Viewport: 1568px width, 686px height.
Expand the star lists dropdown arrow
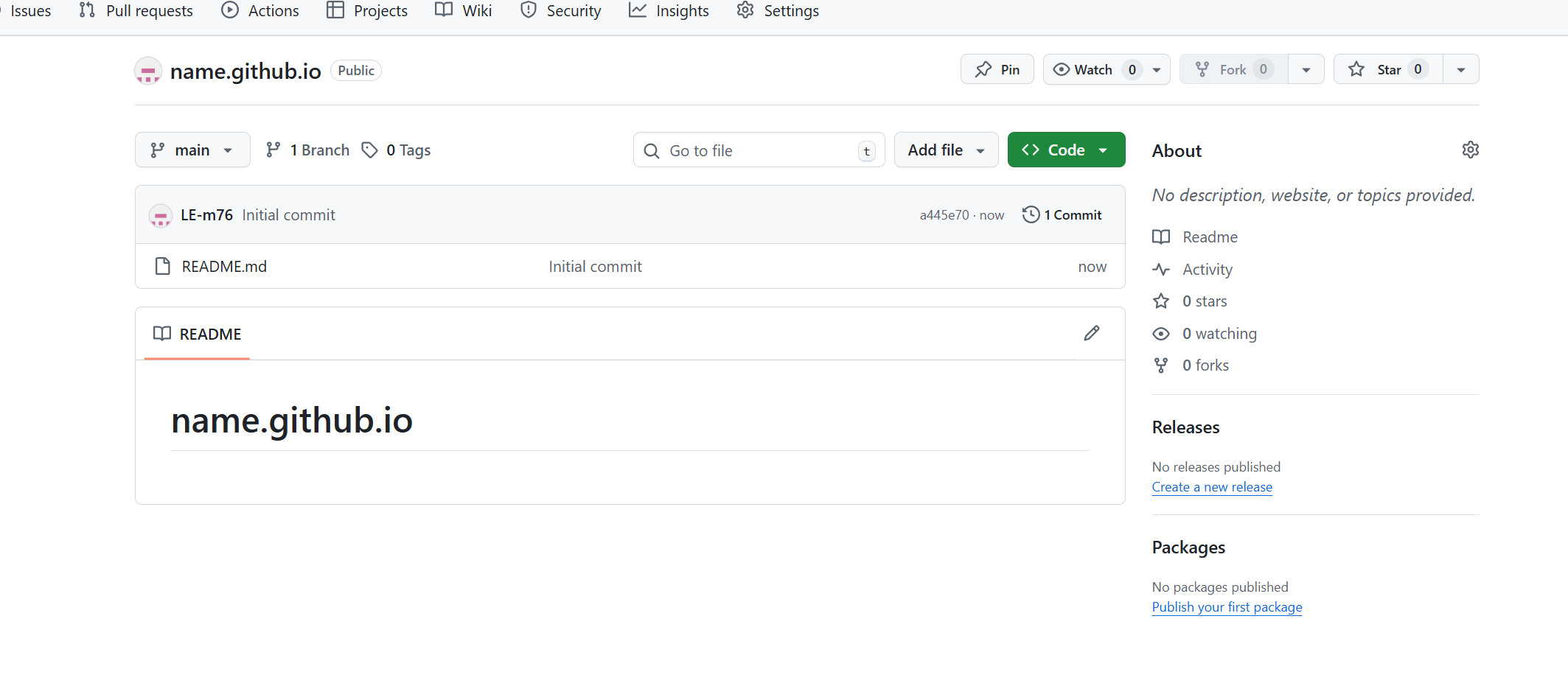point(1460,69)
